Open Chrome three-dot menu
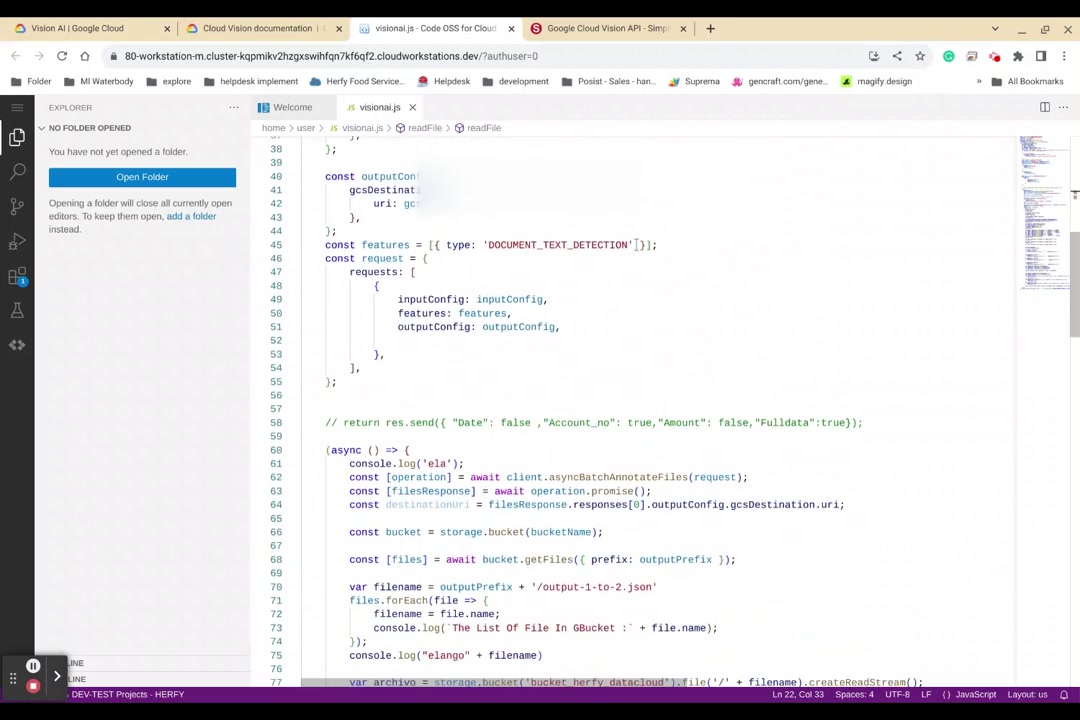 pos(1064,56)
